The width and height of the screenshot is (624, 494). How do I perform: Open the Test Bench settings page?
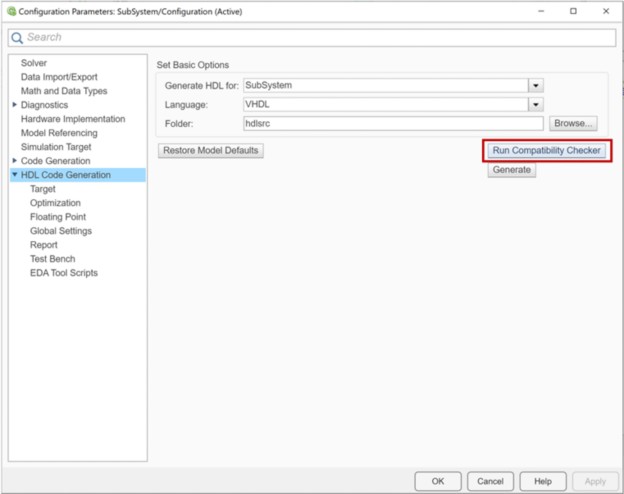point(52,259)
